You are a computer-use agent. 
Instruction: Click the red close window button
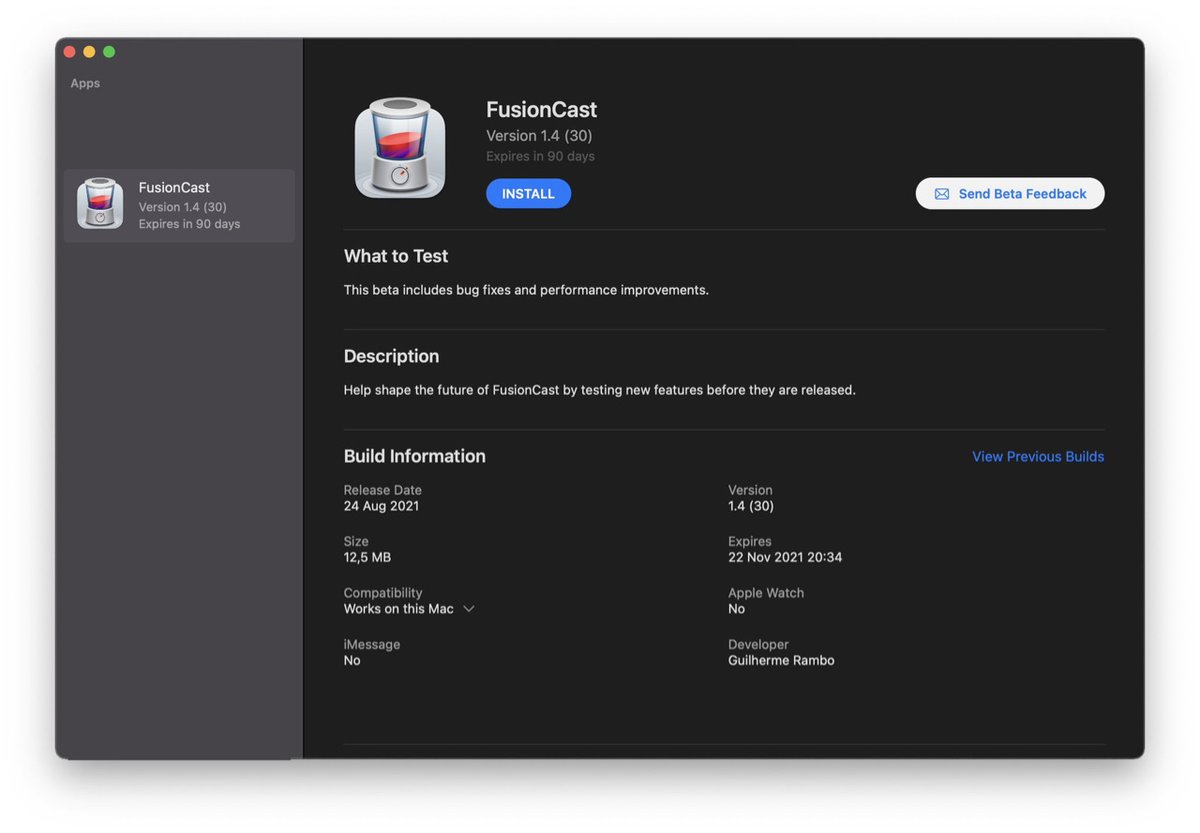70,52
